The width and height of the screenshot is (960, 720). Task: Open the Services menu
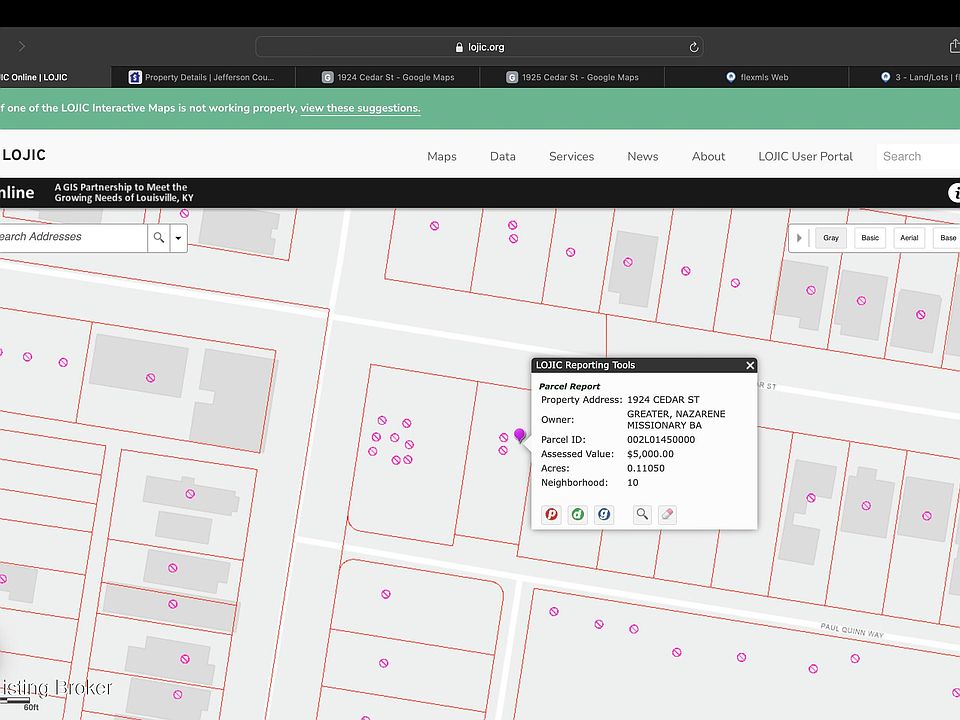[571, 156]
